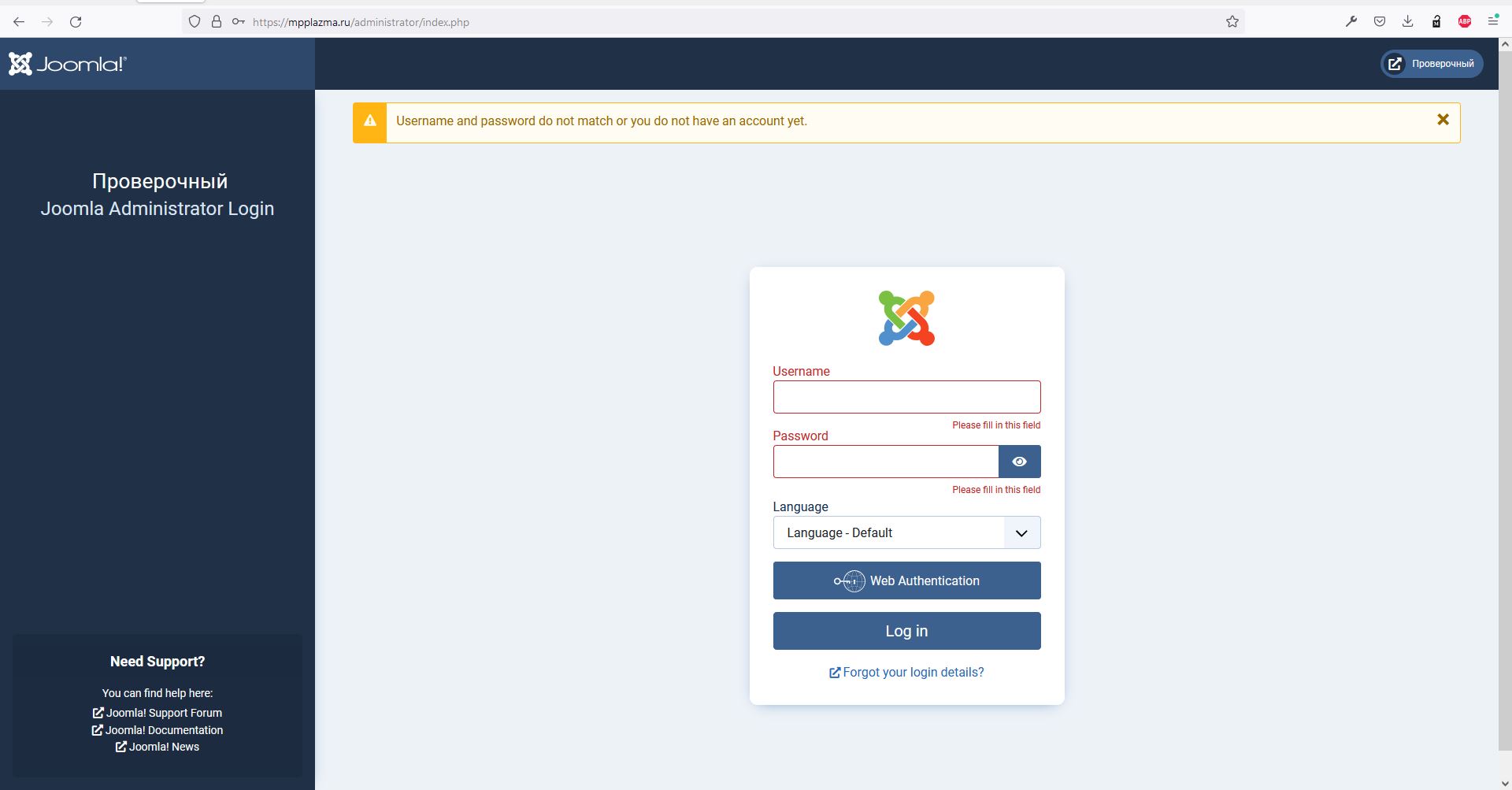This screenshot has width=1512, height=790.
Task: Click the Log in button
Action: click(906, 631)
